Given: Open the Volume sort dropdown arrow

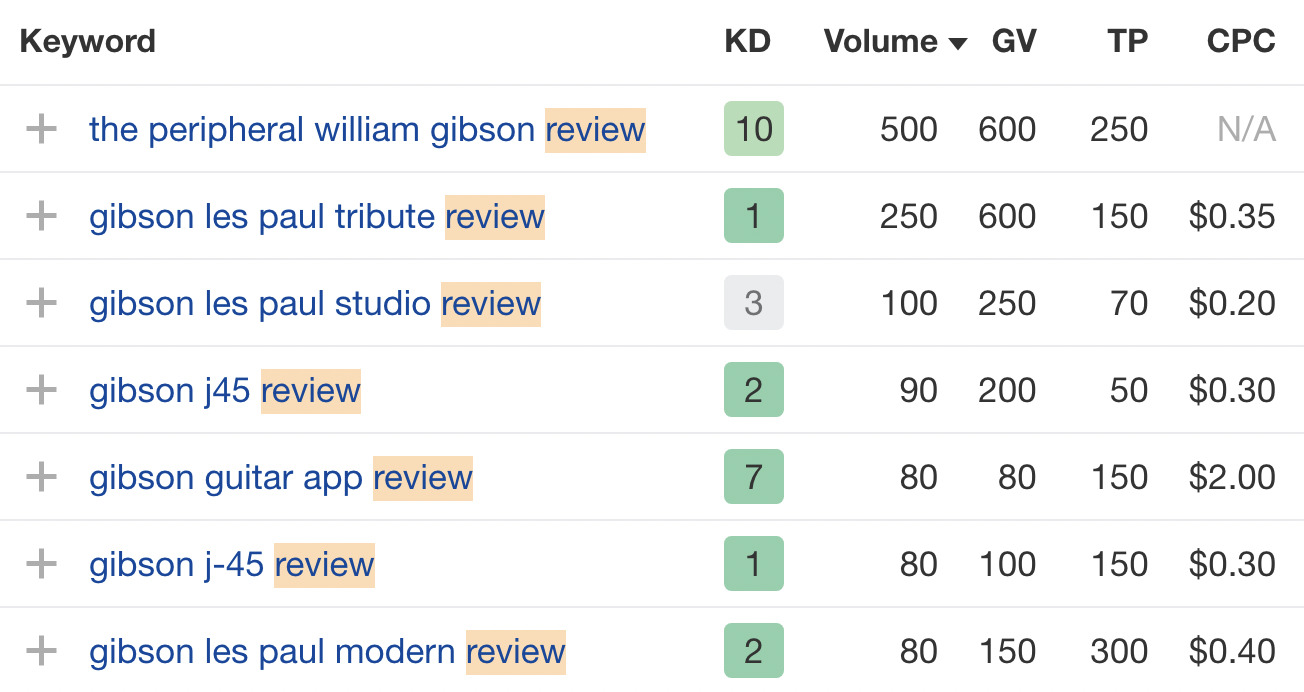Looking at the screenshot, I should pos(957,43).
